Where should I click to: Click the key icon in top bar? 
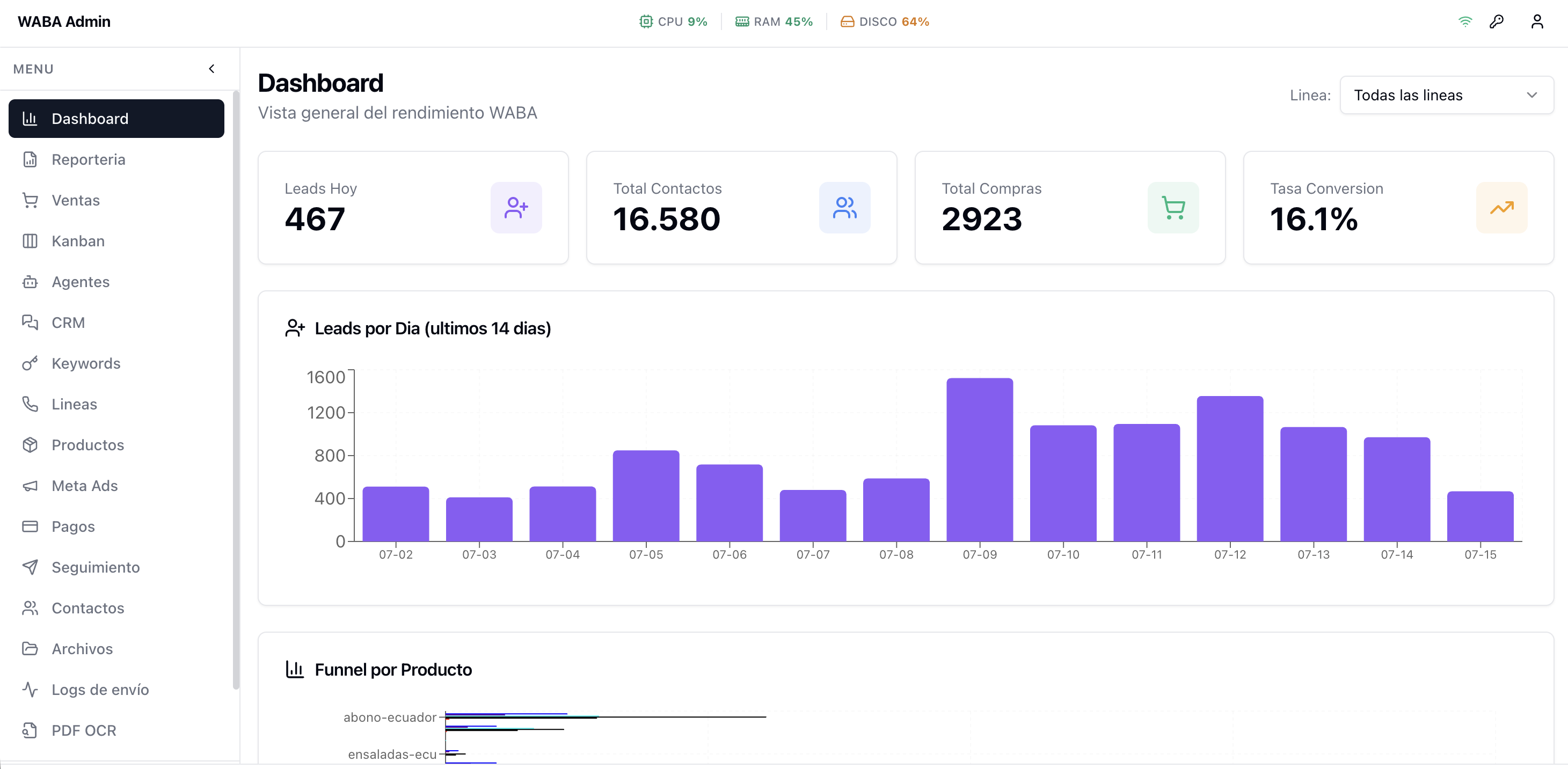coord(1497,22)
